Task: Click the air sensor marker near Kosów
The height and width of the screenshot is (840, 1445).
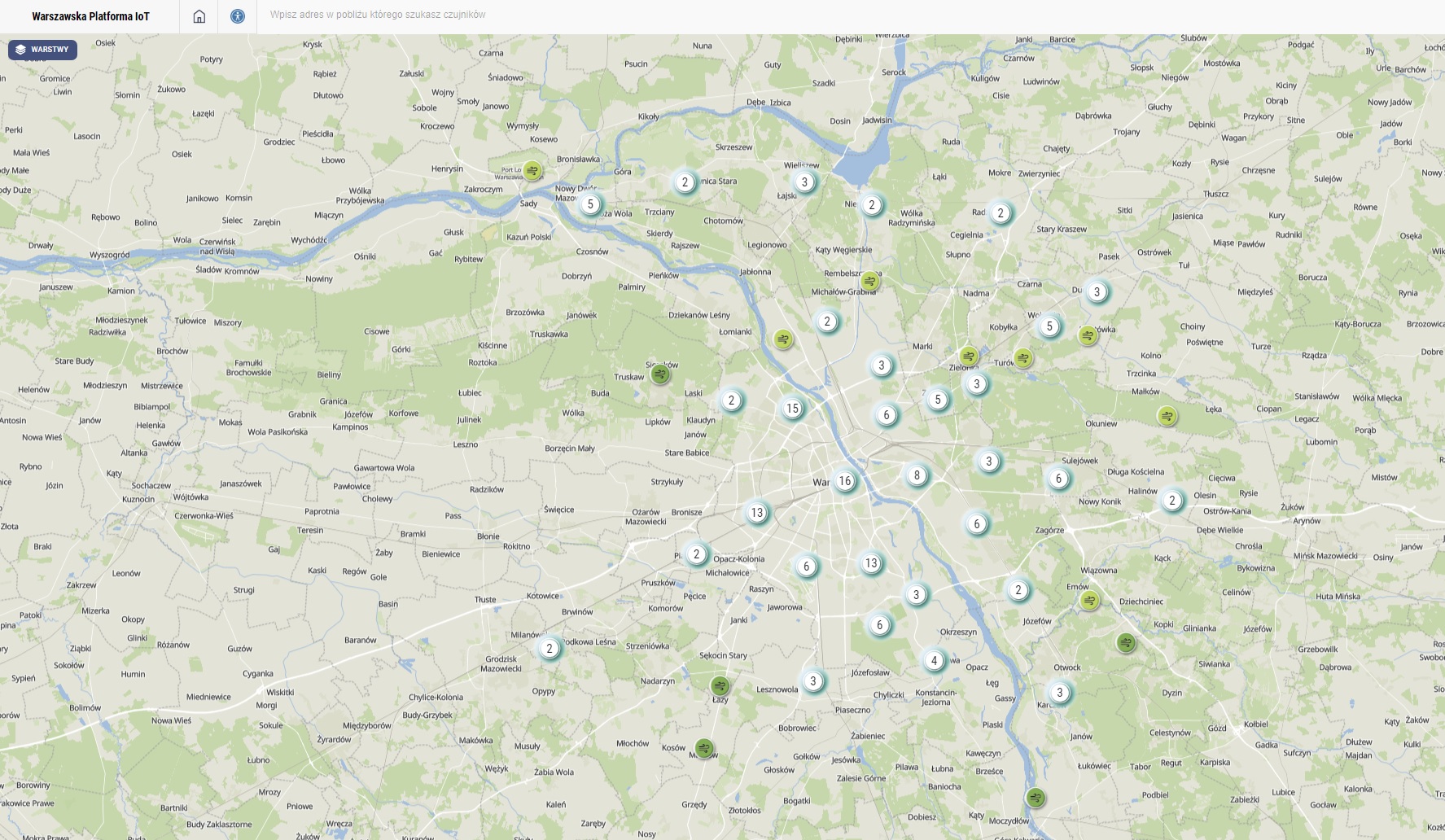Action: pos(704,748)
